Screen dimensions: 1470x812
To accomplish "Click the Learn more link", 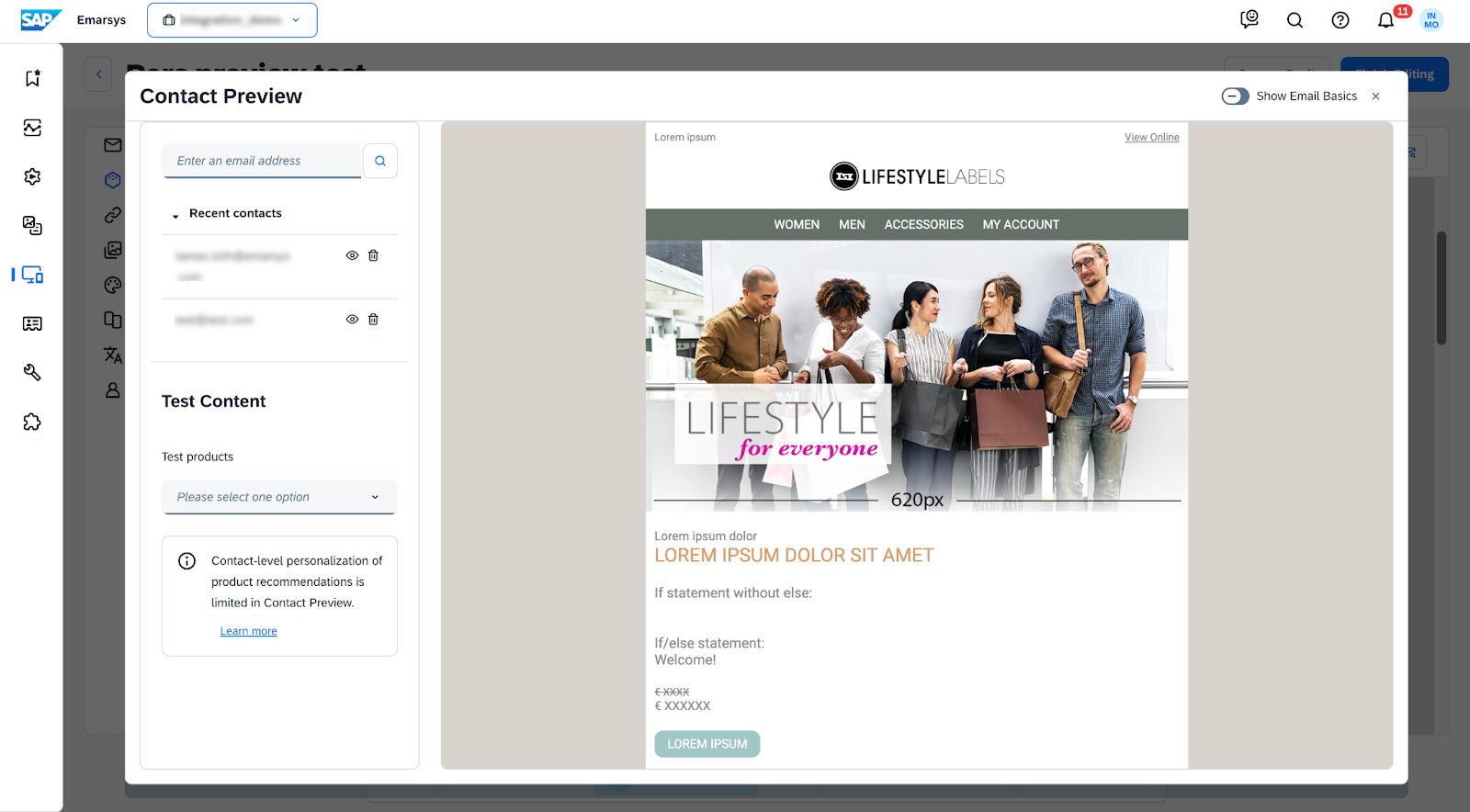I will [x=248, y=631].
